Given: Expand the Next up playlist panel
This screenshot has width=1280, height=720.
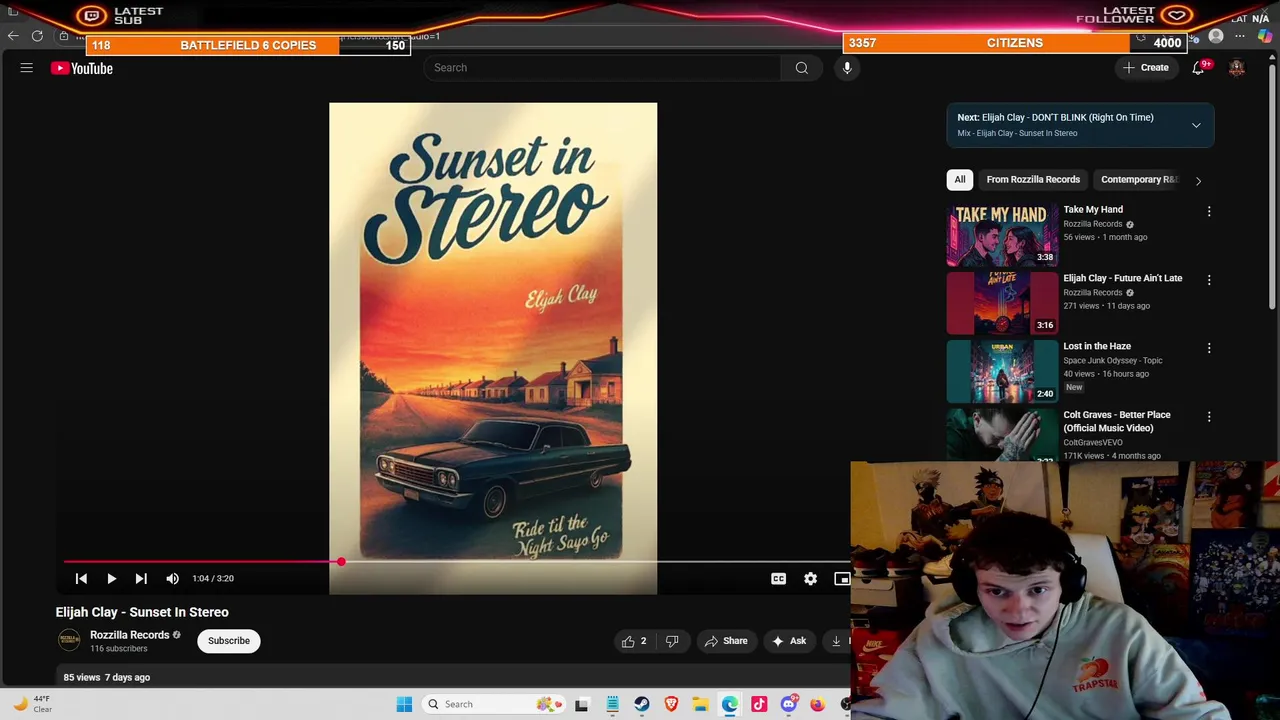Looking at the screenshot, I should pos(1196,125).
